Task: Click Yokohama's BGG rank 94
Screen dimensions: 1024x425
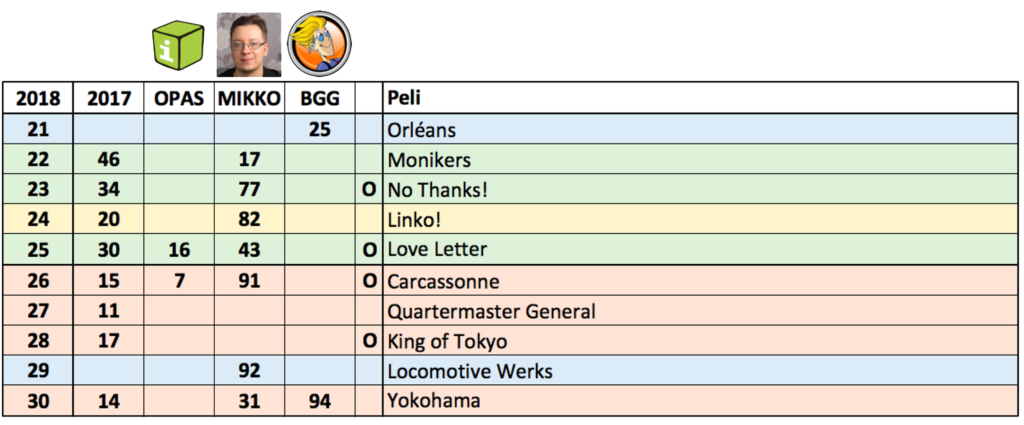Action: click(319, 401)
